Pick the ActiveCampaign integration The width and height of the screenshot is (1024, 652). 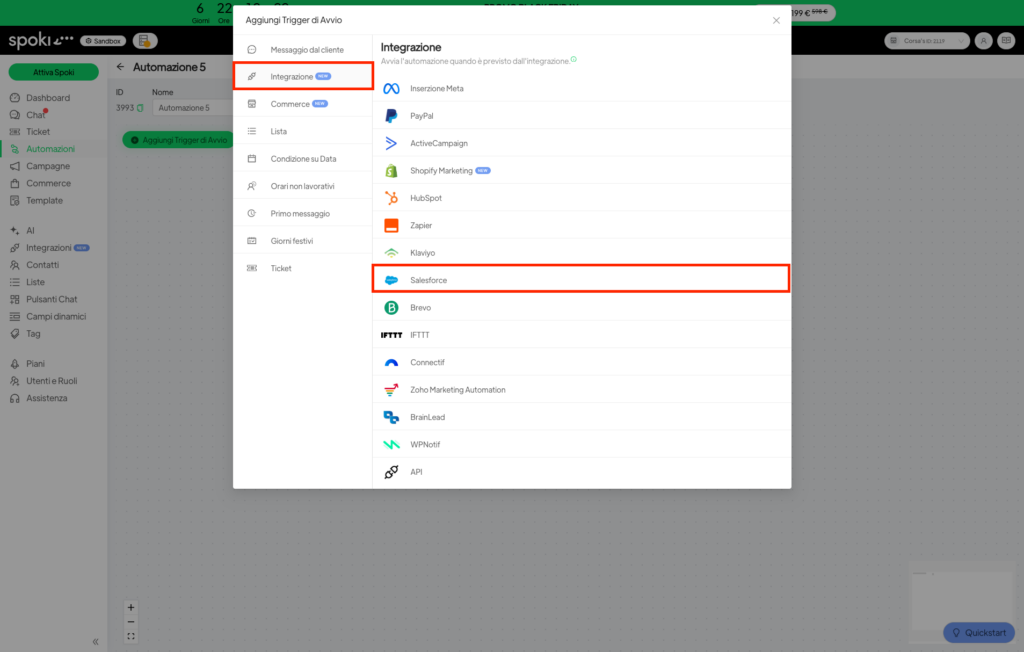(x=438, y=143)
